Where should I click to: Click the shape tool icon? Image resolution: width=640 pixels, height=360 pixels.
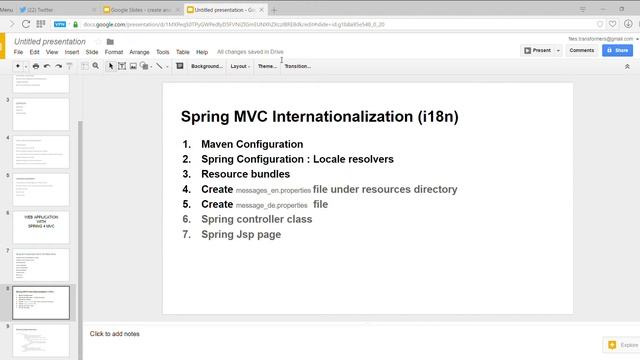point(144,66)
